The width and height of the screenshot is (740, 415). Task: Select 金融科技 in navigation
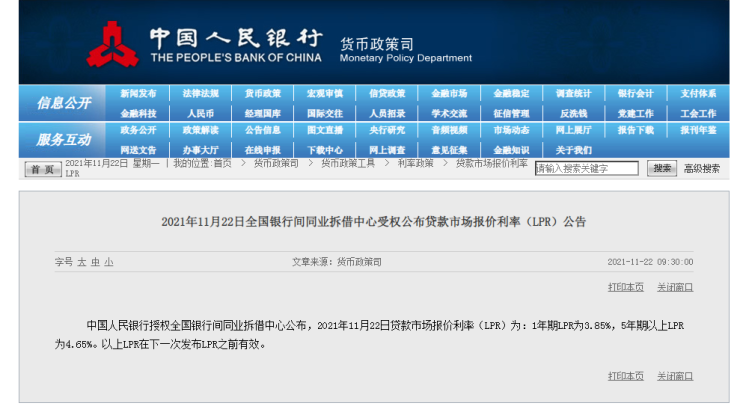(138, 114)
